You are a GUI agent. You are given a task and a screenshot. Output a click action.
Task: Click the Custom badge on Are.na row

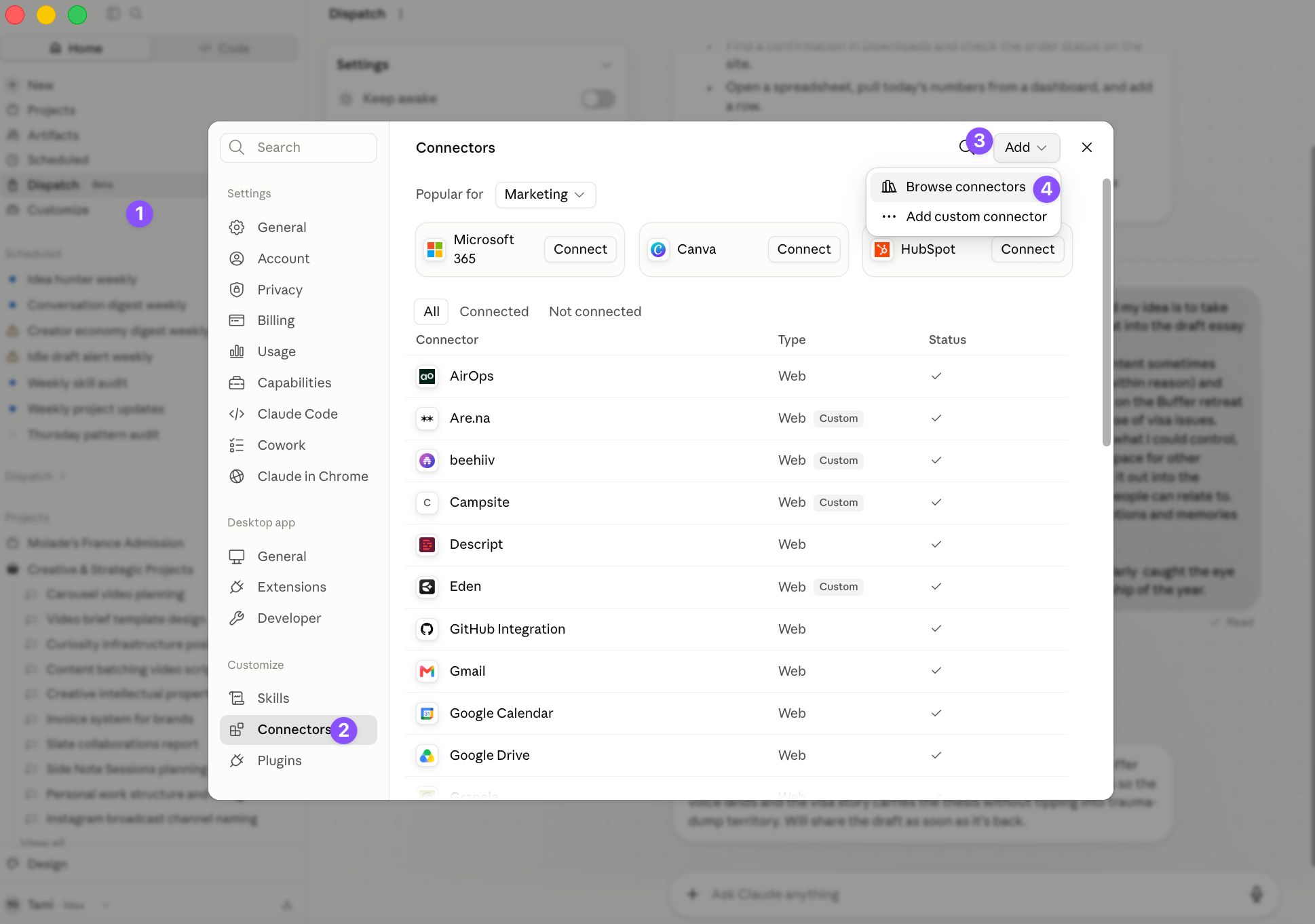click(x=839, y=418)
